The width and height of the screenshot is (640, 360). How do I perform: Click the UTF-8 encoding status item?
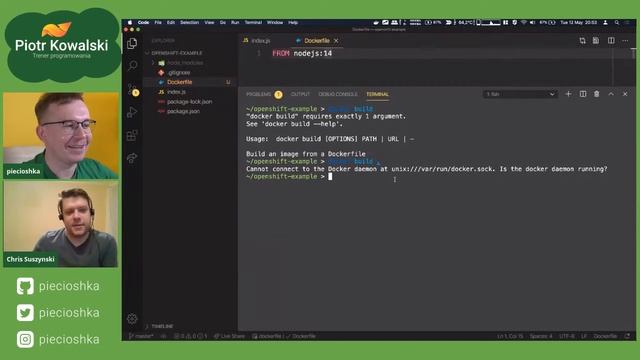pos(567,336)
